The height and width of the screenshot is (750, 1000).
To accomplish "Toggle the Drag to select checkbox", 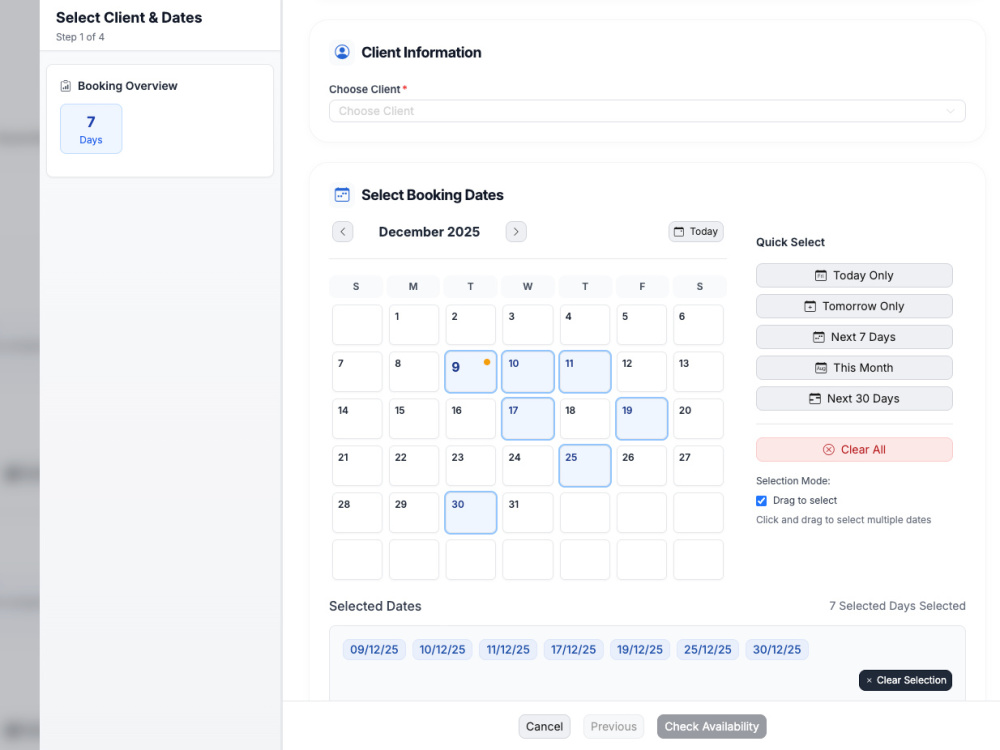I will [761, 501].
